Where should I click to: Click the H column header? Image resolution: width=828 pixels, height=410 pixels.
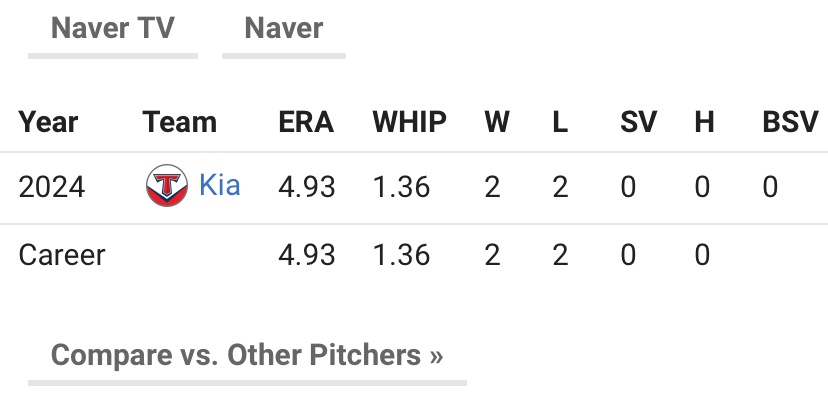click(704, 122)
